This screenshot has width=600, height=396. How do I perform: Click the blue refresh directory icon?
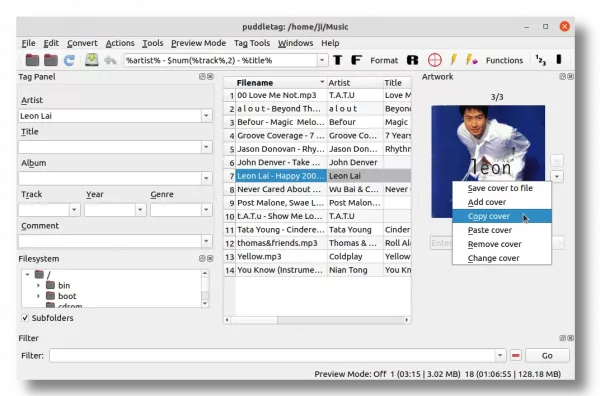[x=69, y=60]
